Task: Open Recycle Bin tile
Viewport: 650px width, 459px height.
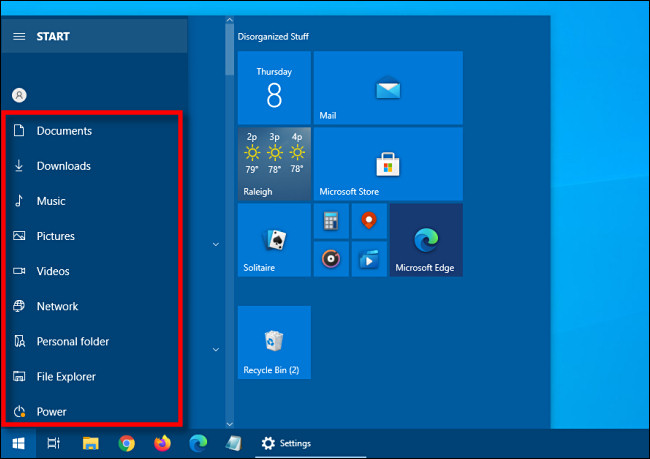Action: point(274,343)
